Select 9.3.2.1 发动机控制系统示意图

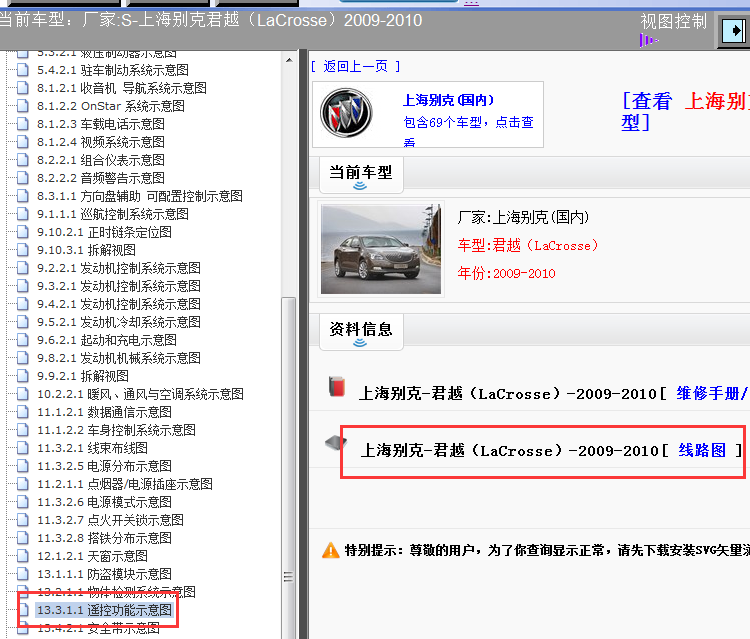coord(119,286)
